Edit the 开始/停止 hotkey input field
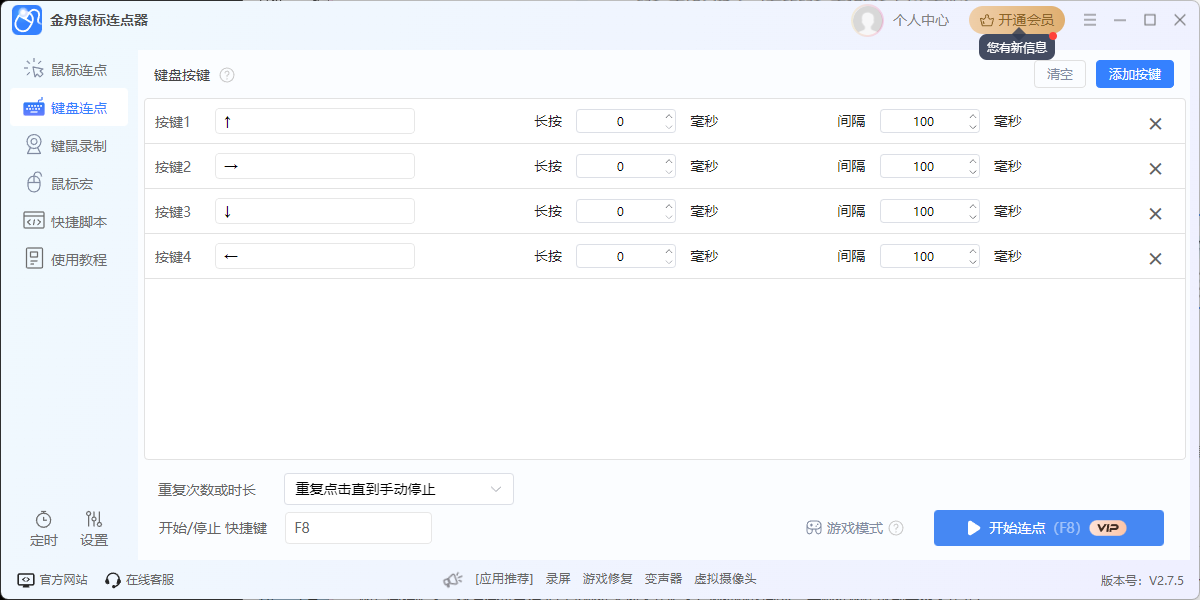This screenshot has width=1200, height=600. point(358,528)
